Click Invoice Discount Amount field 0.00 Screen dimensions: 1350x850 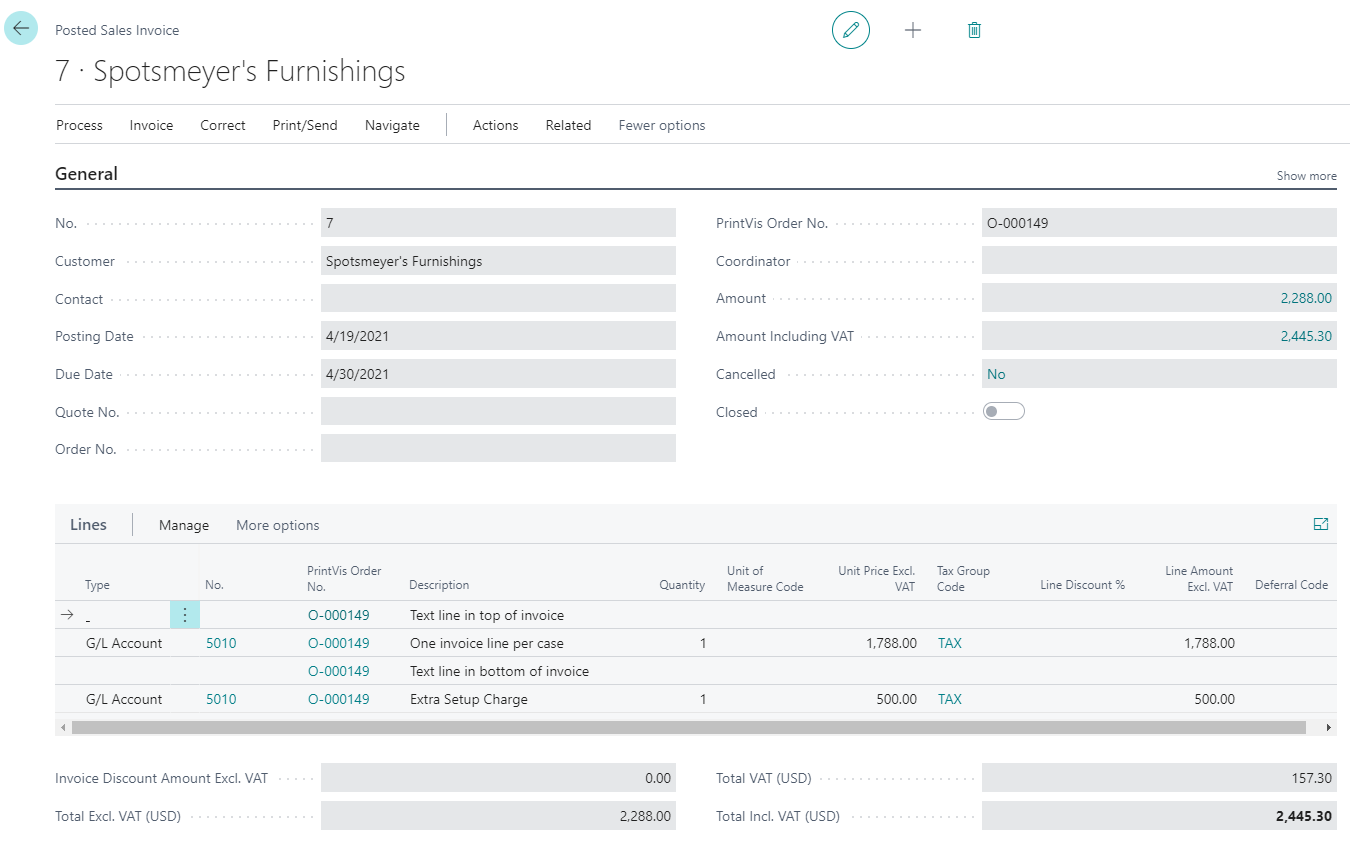tap(498, 778)
